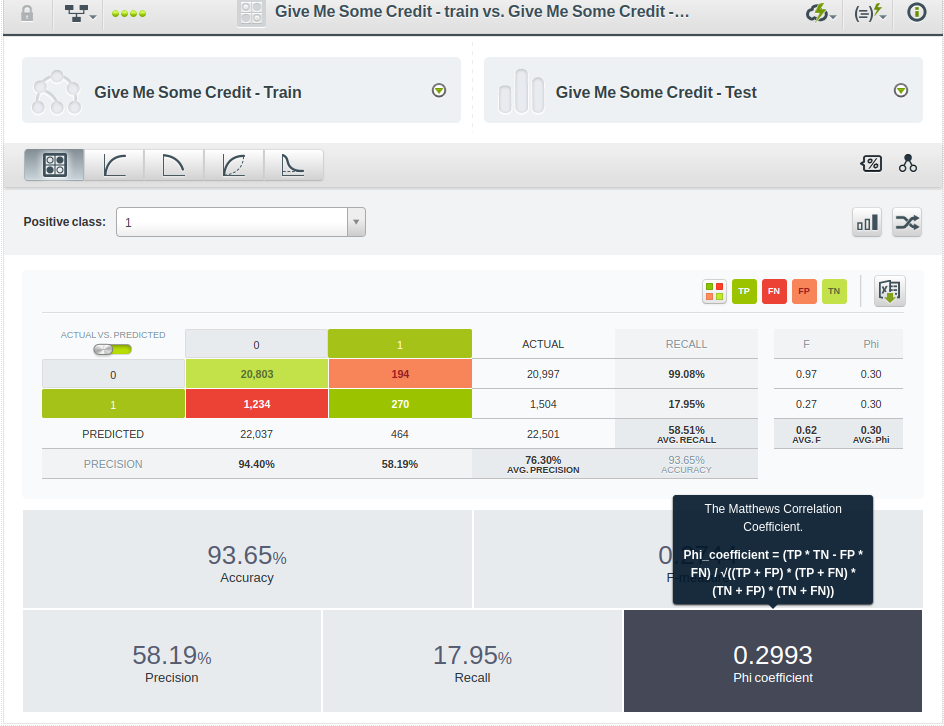This screenshot has width=944, height=726.
Task: Click the bar chart comparison icon
Action: pyautogui.click(x=866, y=222)
